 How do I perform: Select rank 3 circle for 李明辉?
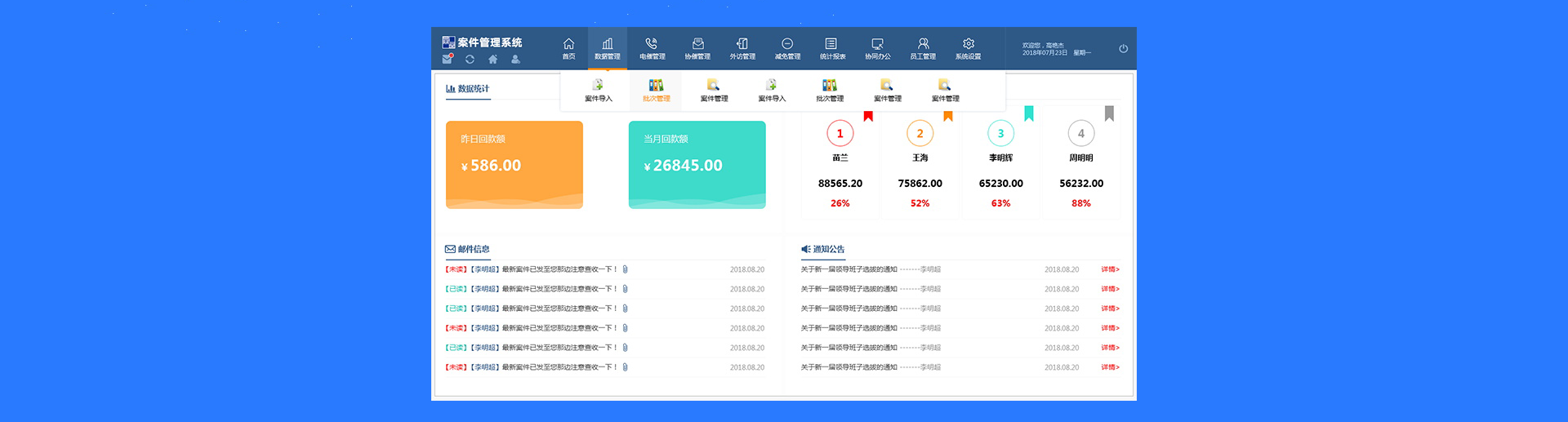tap(1000, 133)
